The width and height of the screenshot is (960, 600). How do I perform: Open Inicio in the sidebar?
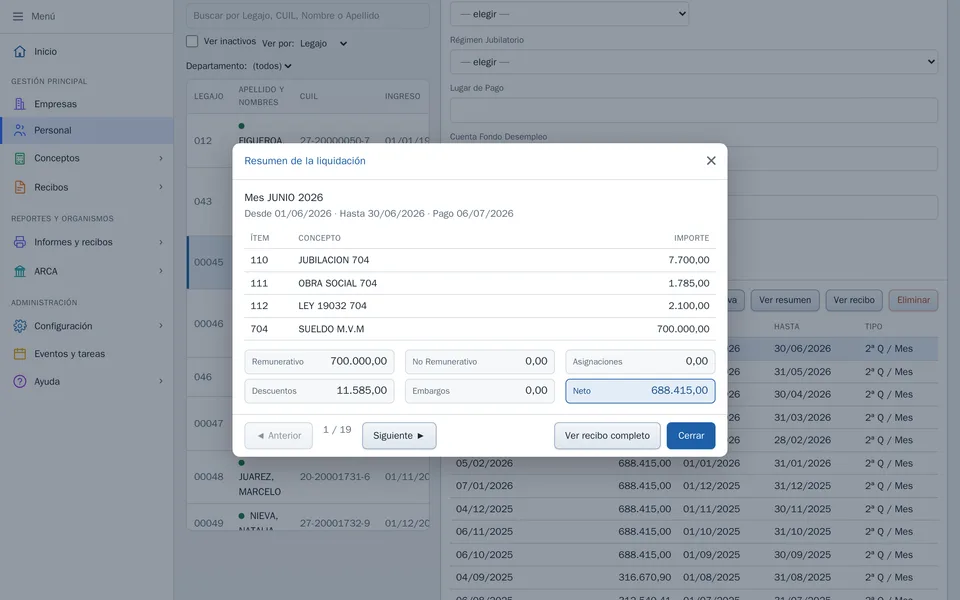click(87, 51)
